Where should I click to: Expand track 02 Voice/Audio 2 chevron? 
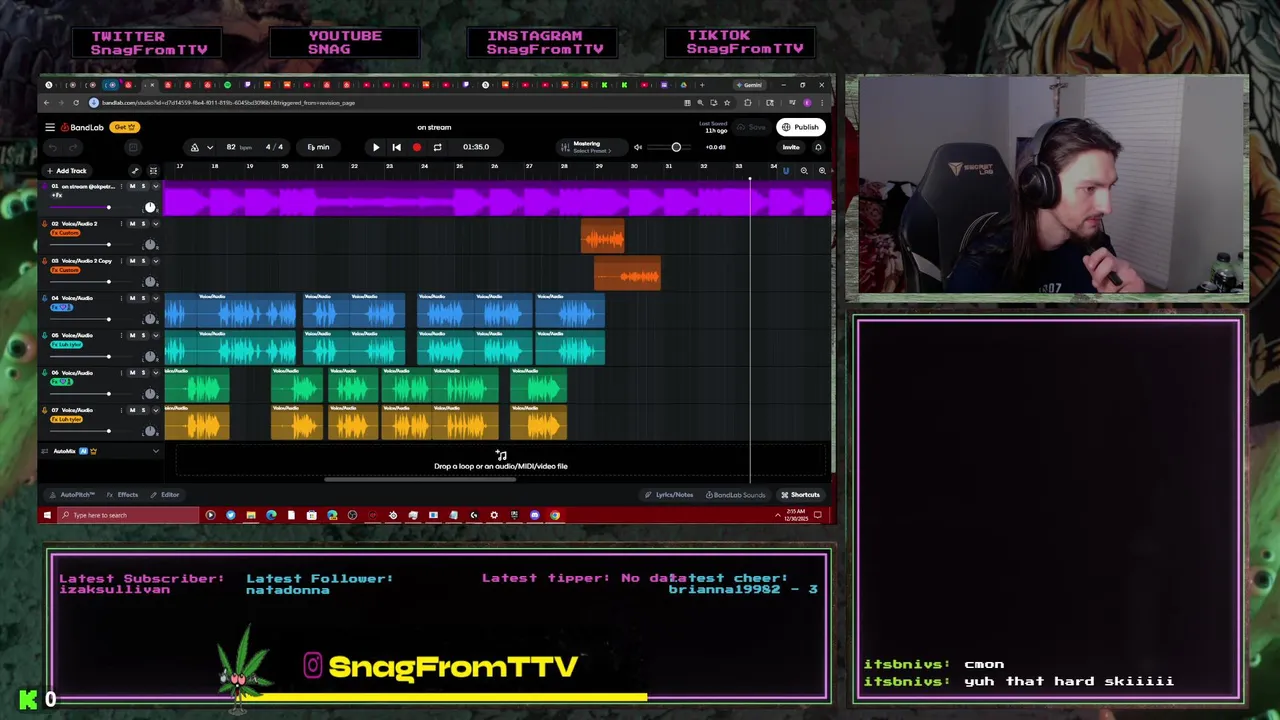[x=156, y=224]
